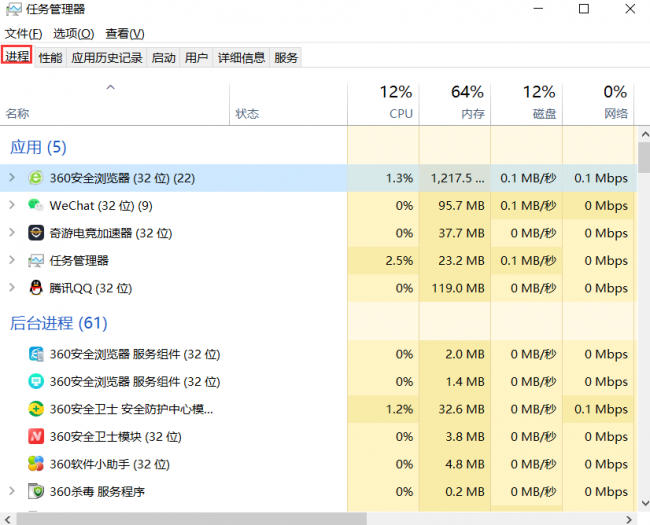The image size is (650, 525).
Task: Expand the 任务管理器 process group
Action: (x=12, y=260)
